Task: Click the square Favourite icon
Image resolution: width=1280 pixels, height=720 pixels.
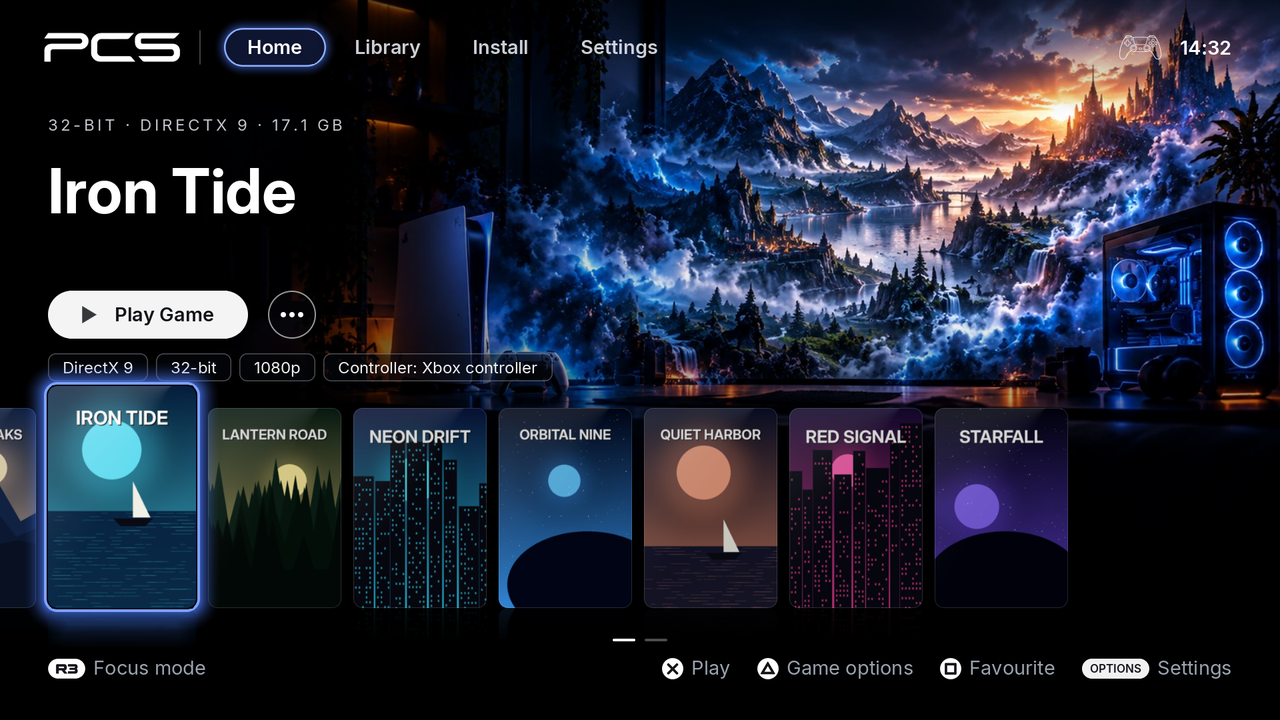Action: pyautogui.click(x=951, y=668)
